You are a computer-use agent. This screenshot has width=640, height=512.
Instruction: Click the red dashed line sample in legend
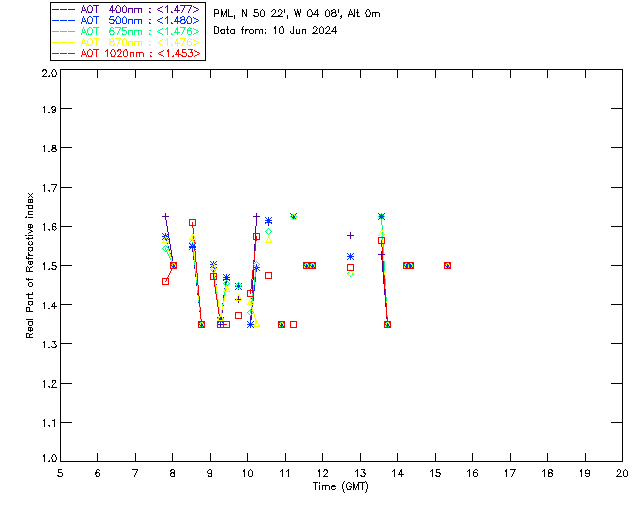[64, 53]
